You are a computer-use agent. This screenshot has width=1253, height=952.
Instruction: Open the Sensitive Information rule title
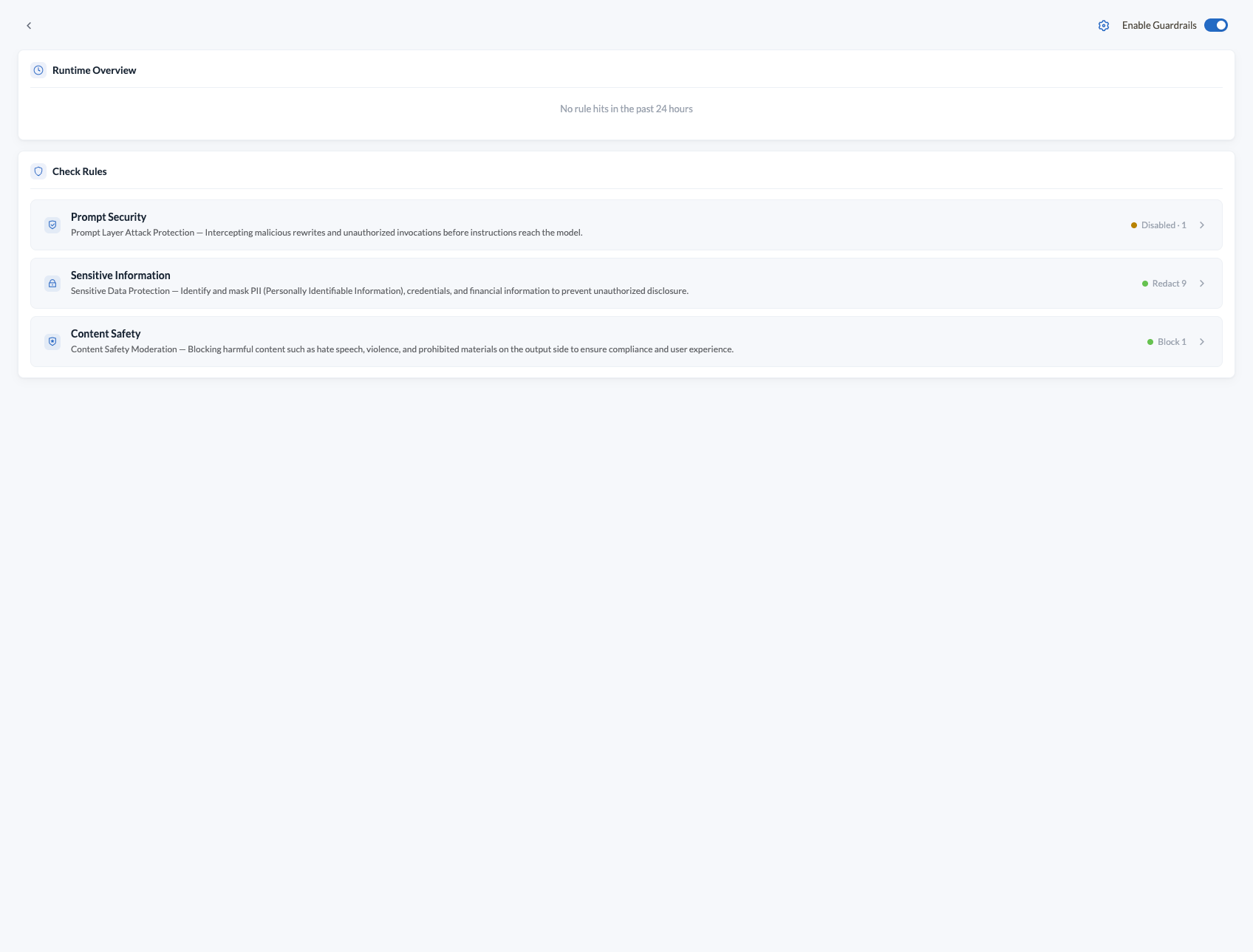click(120, 275)
